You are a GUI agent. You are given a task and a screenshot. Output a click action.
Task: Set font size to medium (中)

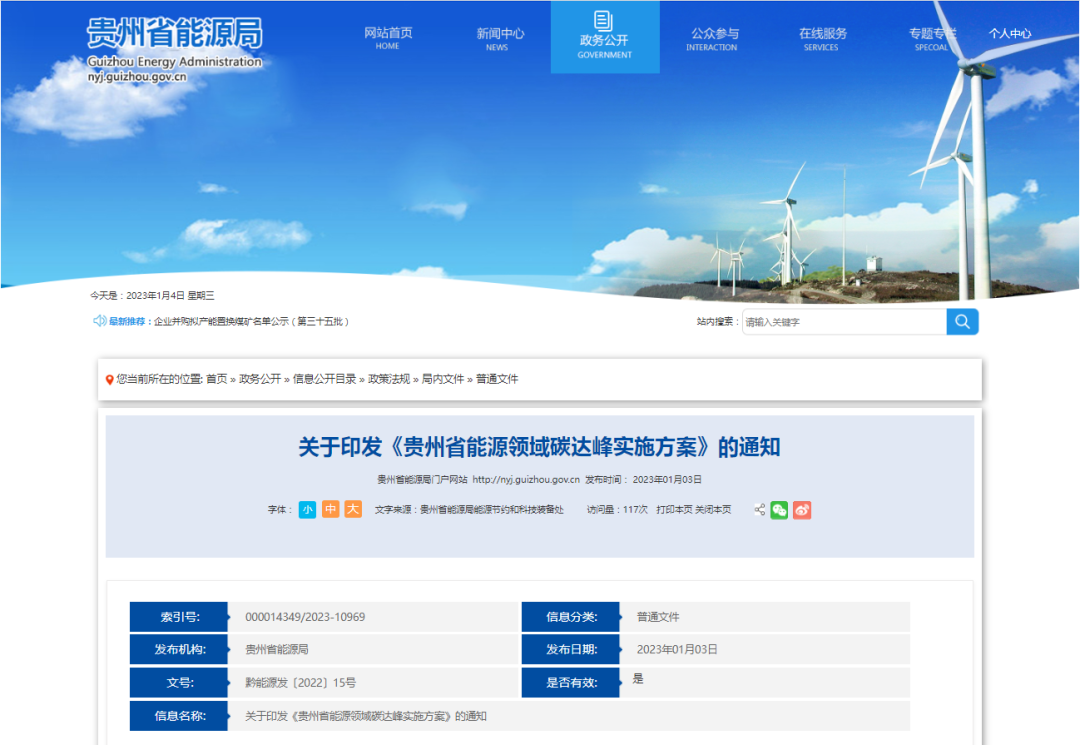tap(330, 510)
